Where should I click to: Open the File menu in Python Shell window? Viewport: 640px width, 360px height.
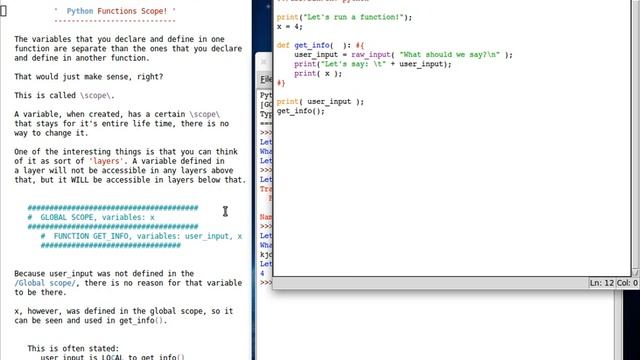[x=266, y=79]
